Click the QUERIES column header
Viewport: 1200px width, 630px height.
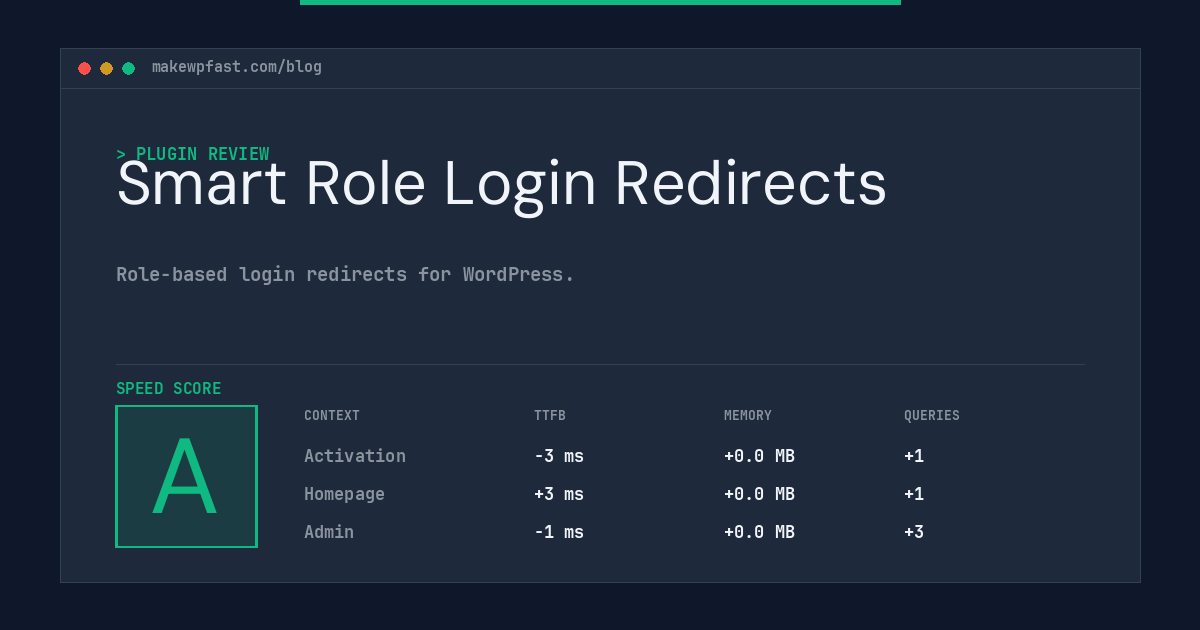(x=932, y=416)
